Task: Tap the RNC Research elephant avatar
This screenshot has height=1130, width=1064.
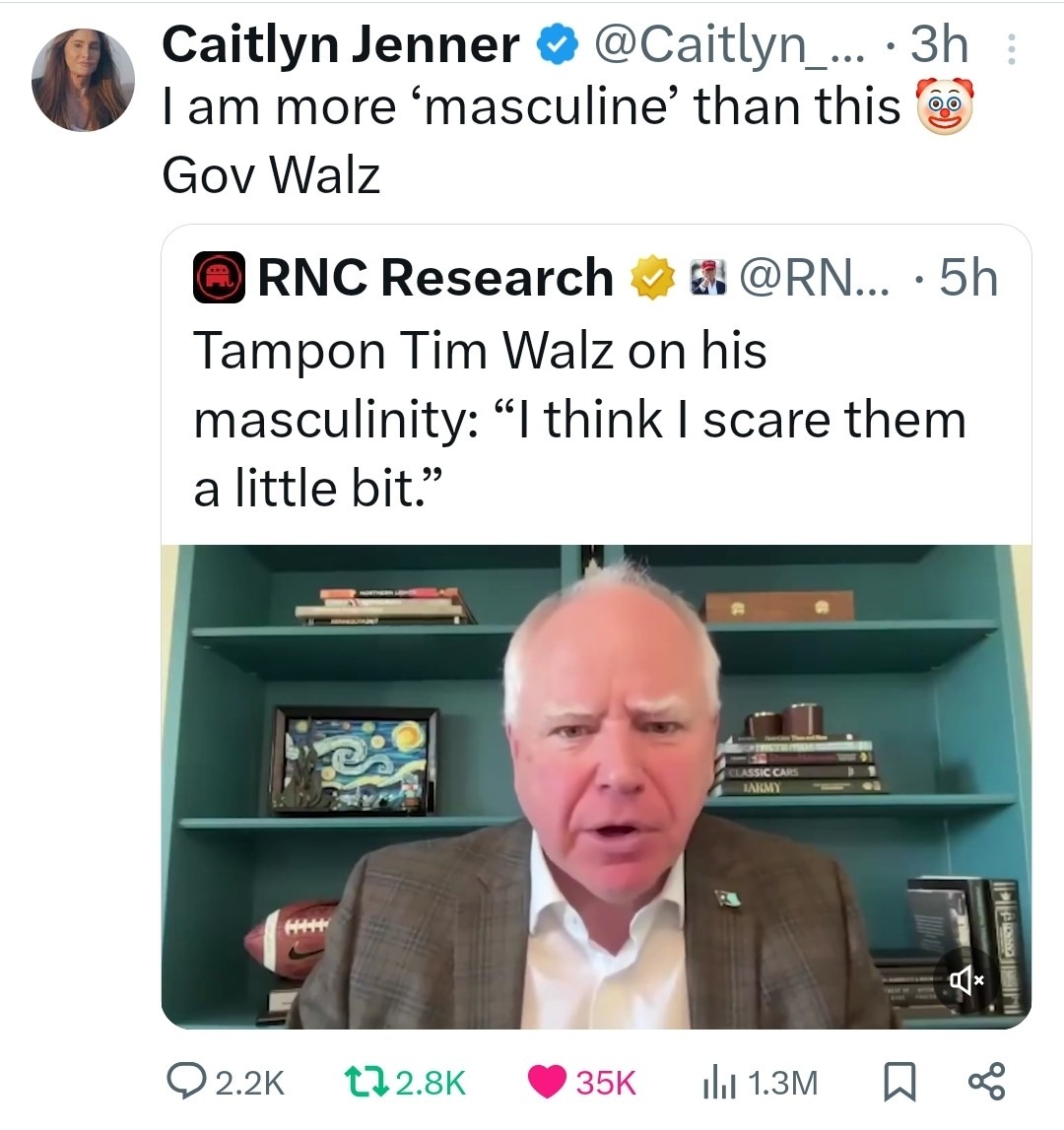Action: (219, 279)
